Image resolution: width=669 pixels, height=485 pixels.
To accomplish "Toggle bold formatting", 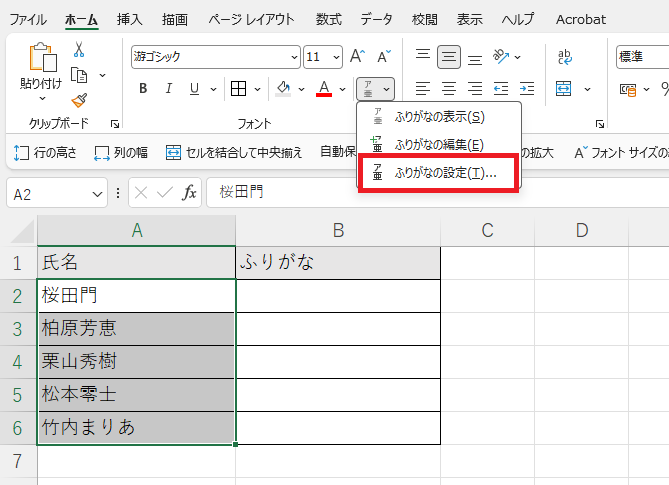I will (143, 89).
